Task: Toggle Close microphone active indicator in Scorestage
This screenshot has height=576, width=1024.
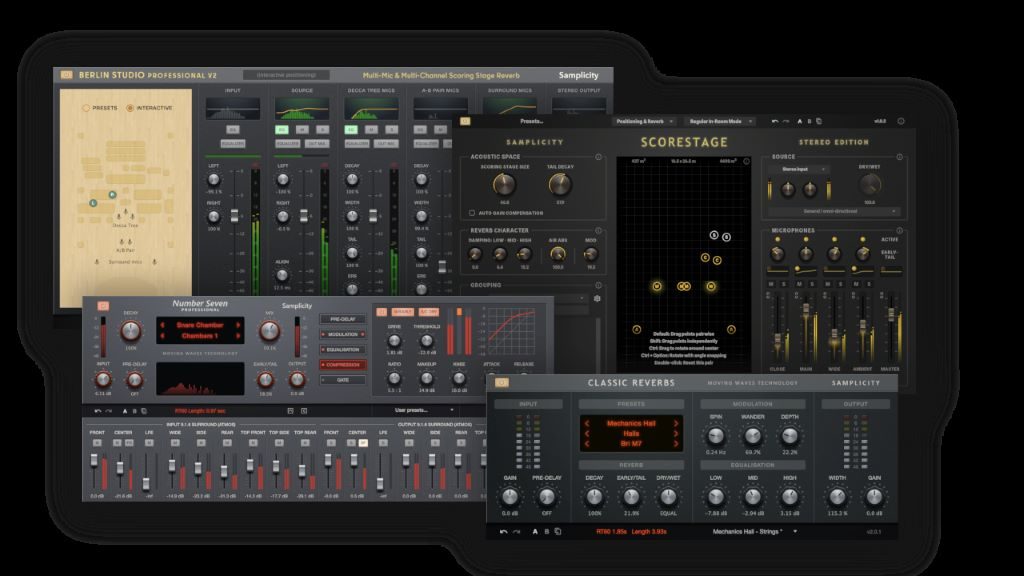Action: click(x=777, y=240)
